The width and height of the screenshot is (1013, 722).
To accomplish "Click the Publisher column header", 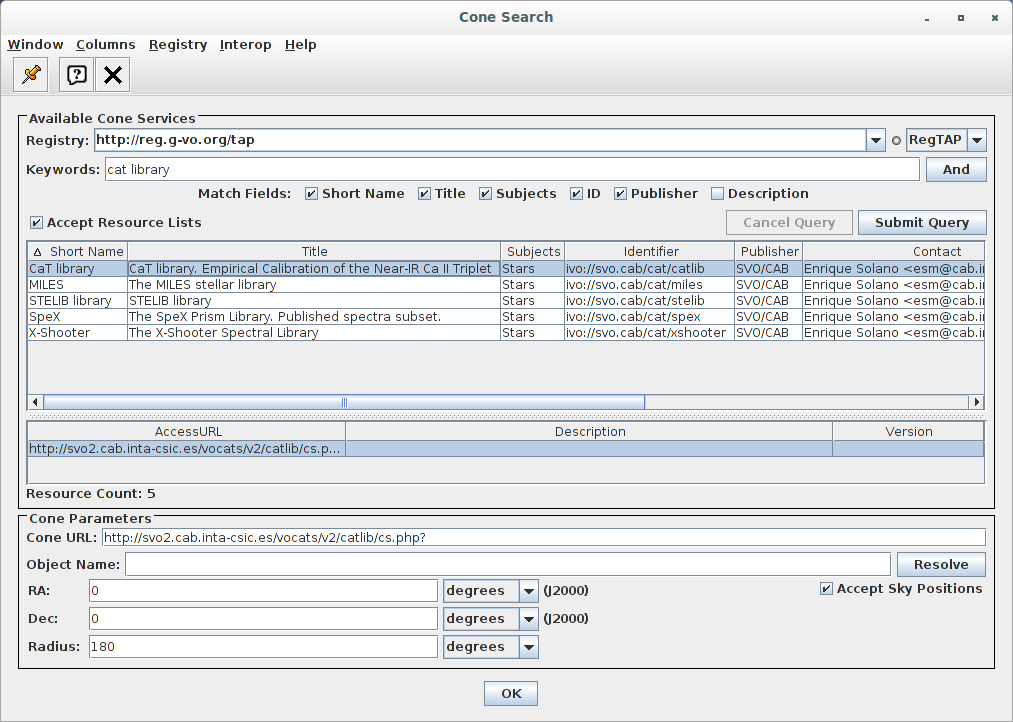I will 769,251.
